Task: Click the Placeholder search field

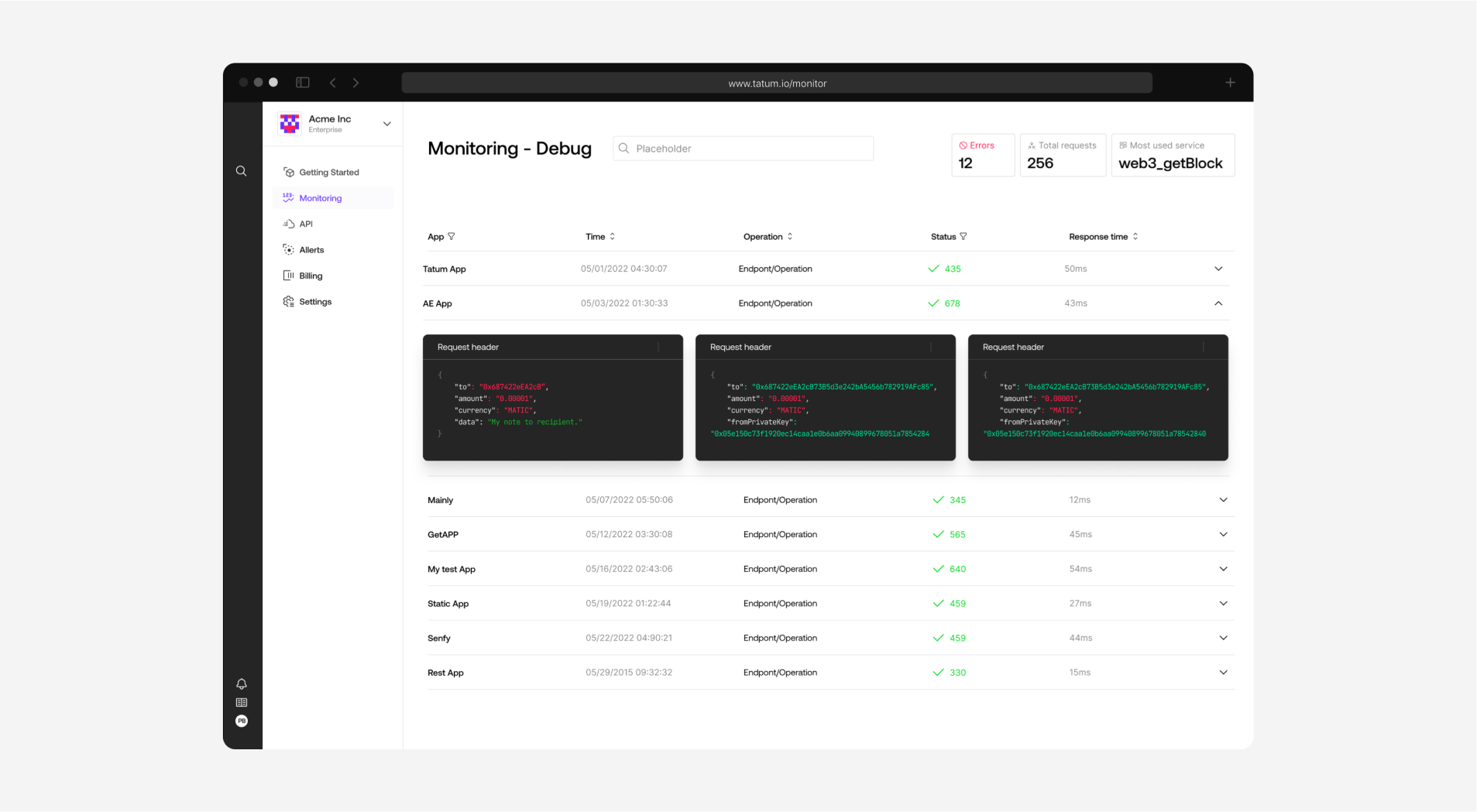Action: coord(744,149)
